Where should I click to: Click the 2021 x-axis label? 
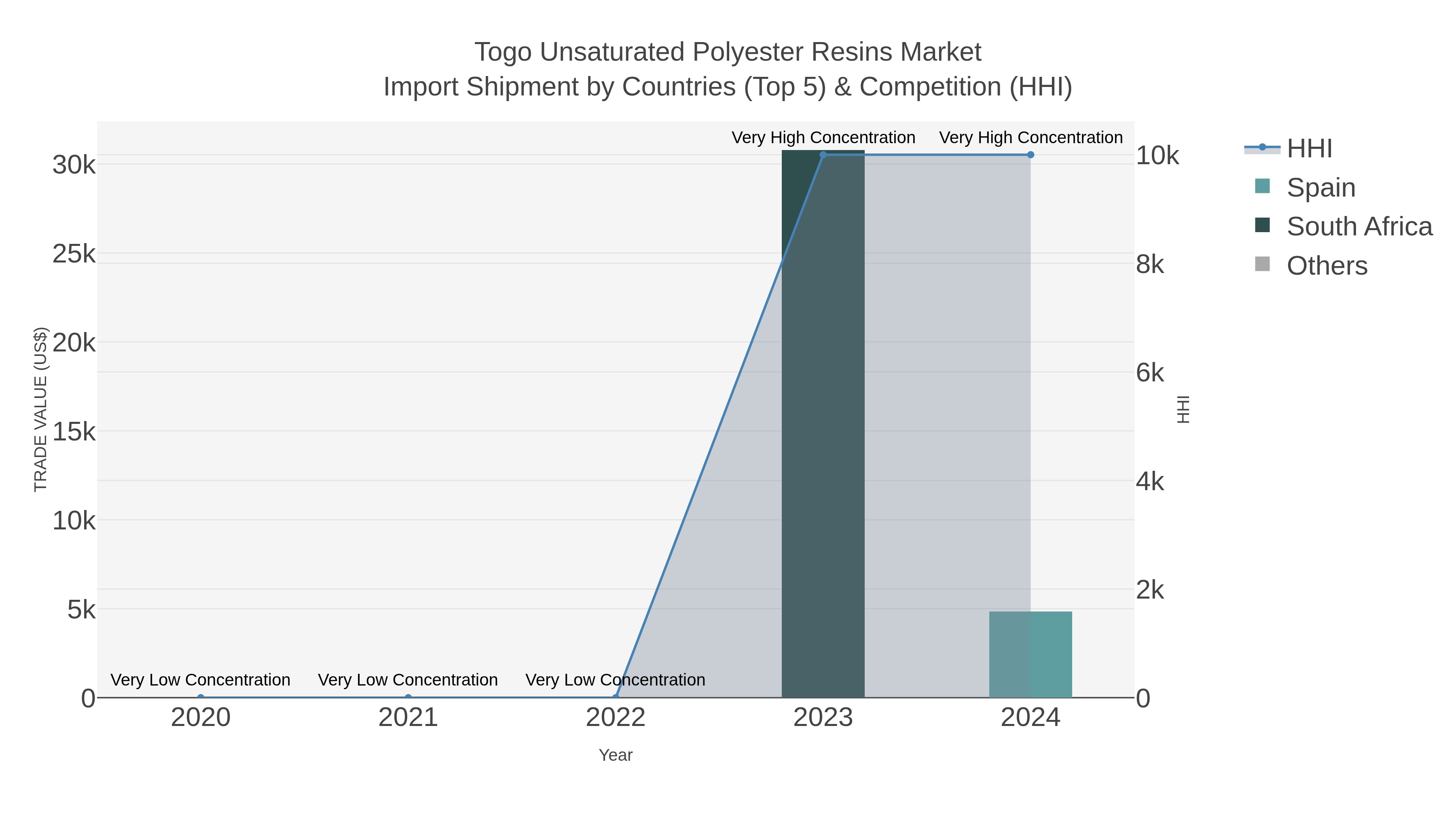tap(408, 718)
